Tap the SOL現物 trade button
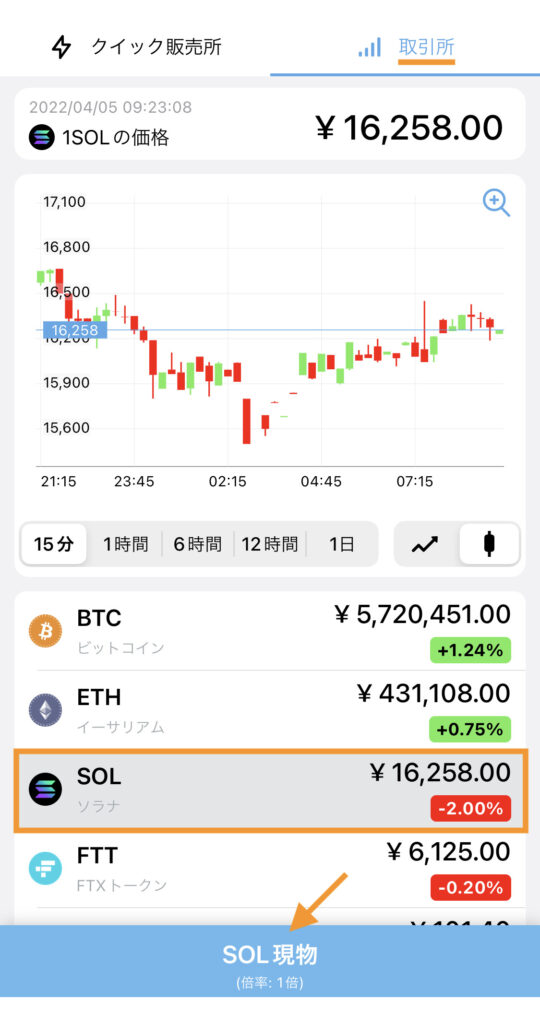This screenshot has width=540, height=1024. (270, 961)
